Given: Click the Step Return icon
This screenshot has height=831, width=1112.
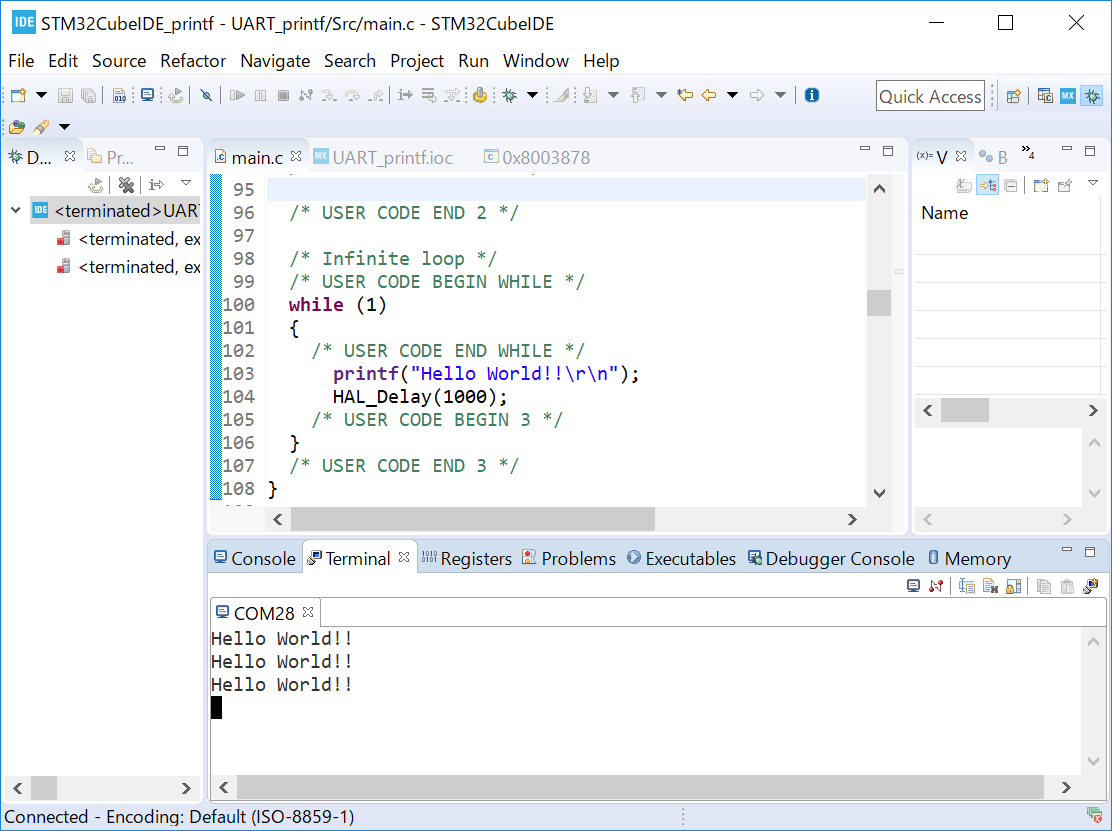Looking at the screenshot, I should [x=376, y=95].
